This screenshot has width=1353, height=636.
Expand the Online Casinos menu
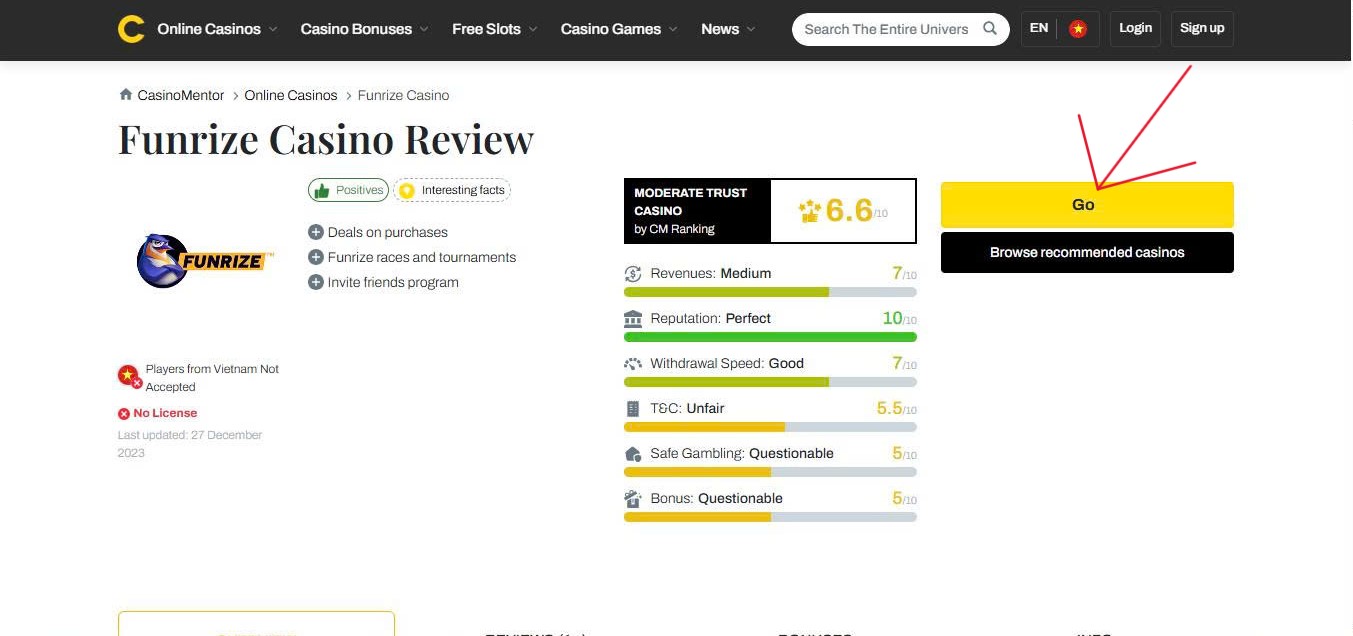[x=217, y=29]
